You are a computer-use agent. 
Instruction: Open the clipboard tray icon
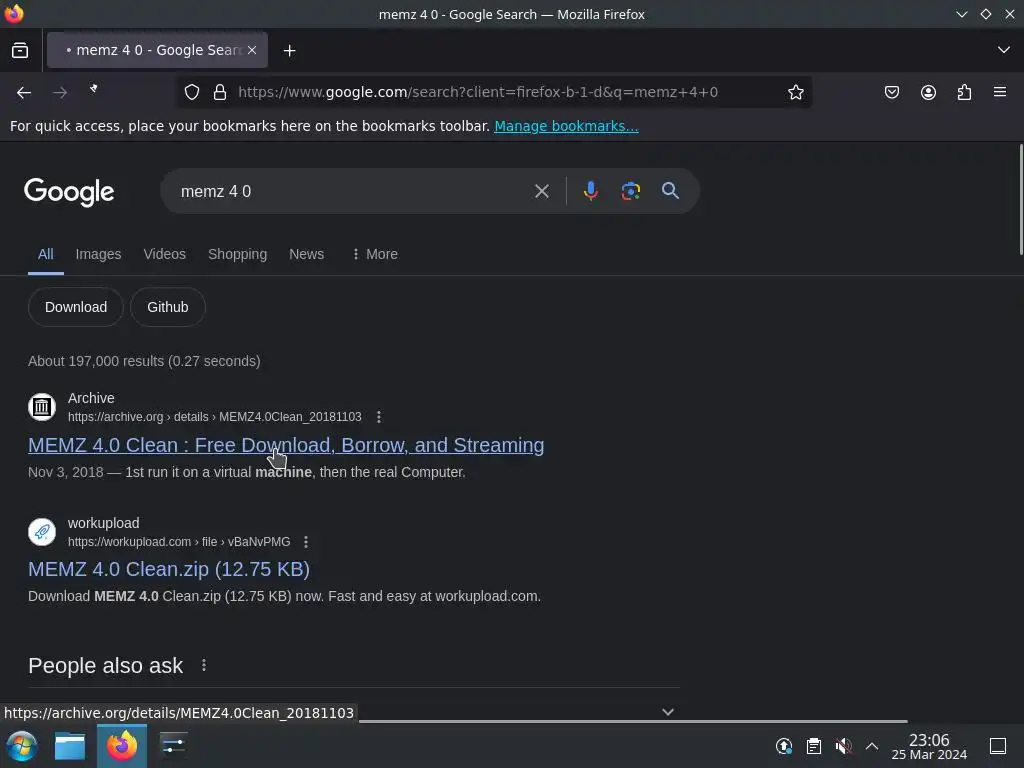(814, 746)
